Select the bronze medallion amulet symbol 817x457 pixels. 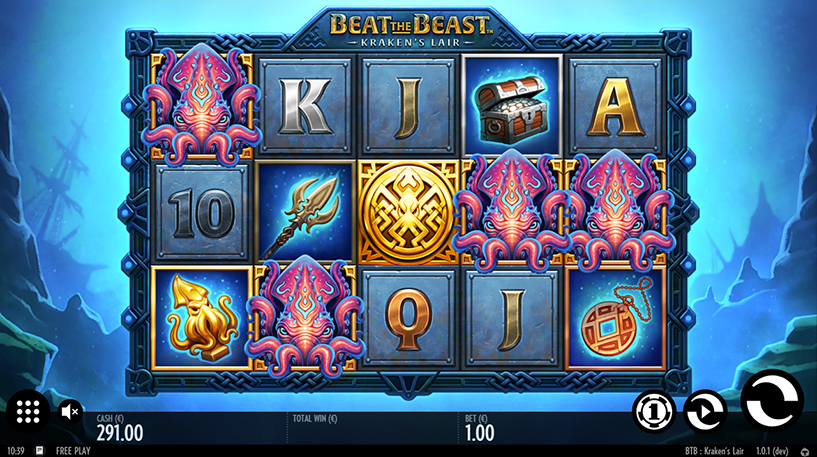[x=615, y=318]
